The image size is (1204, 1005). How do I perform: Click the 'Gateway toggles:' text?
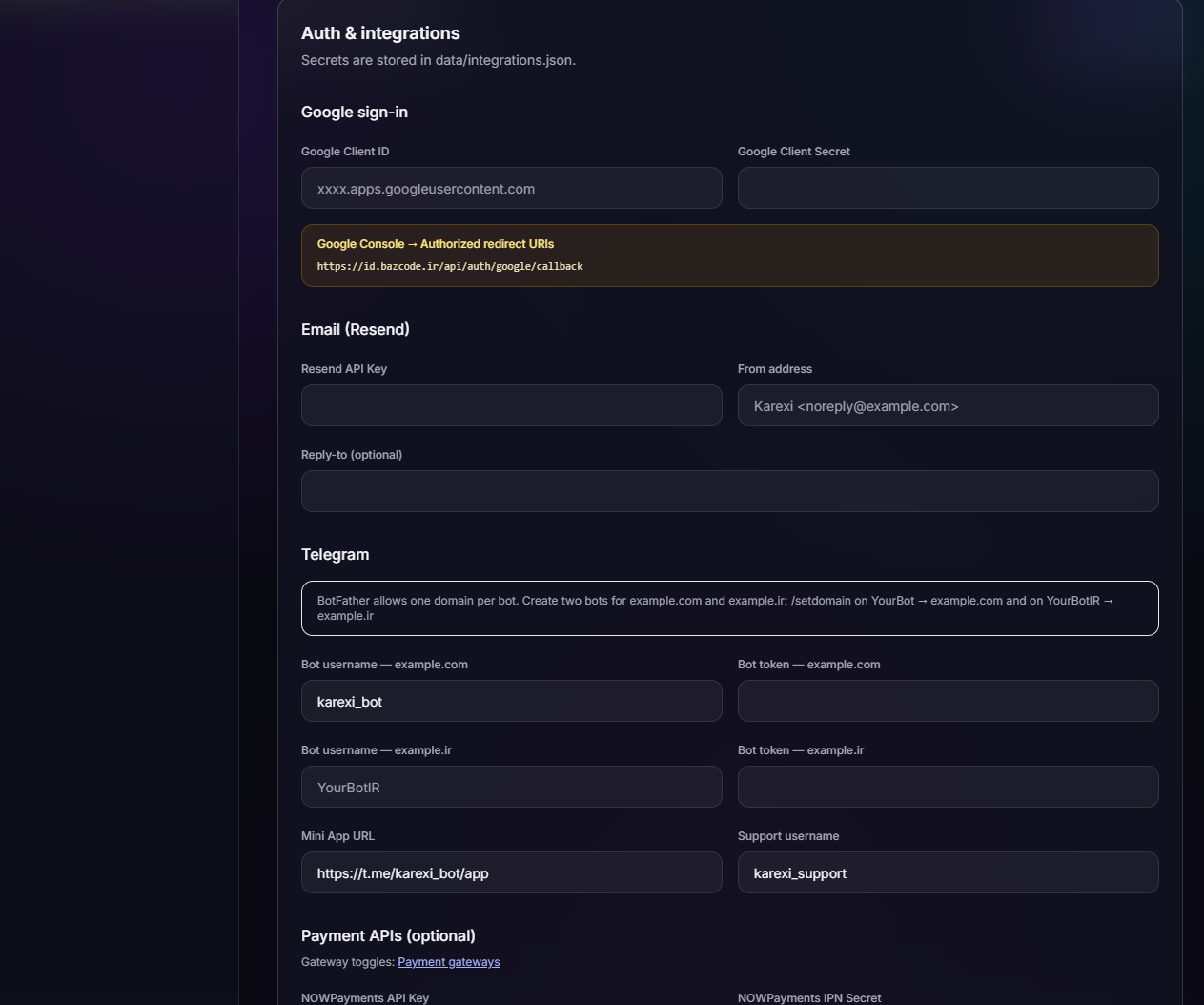point(348,962)
